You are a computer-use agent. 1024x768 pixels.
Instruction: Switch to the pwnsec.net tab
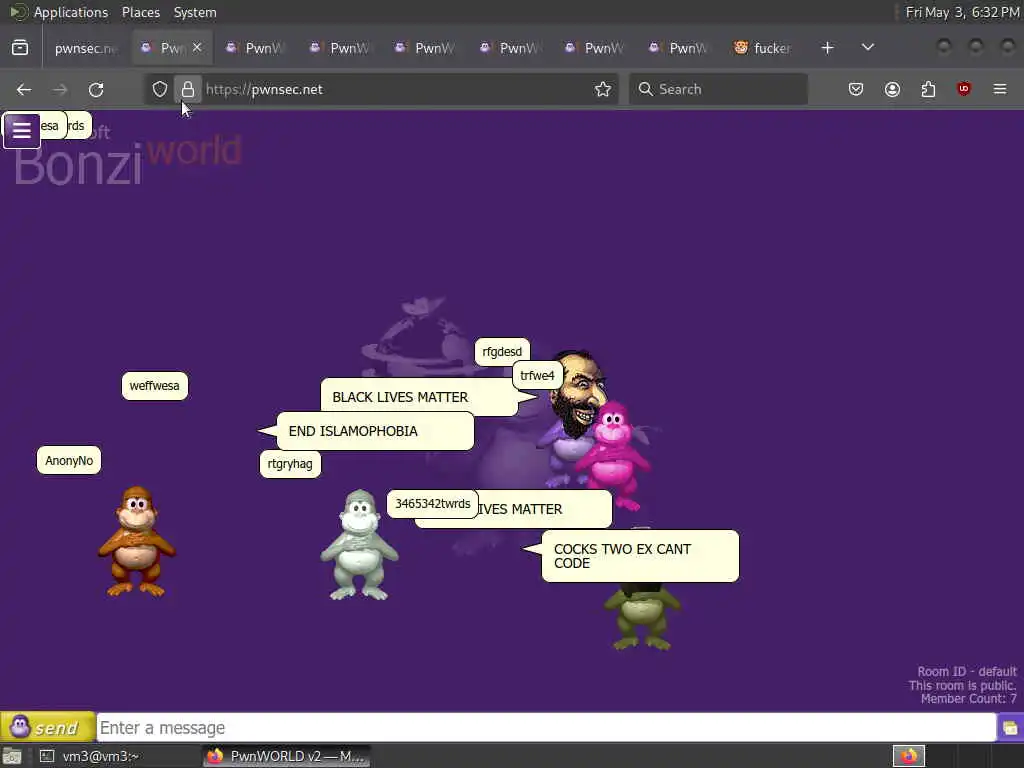(85, 48)
